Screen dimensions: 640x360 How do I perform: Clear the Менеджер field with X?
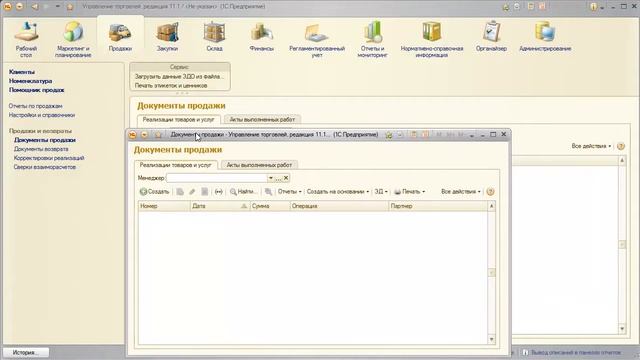pos(286,178)
